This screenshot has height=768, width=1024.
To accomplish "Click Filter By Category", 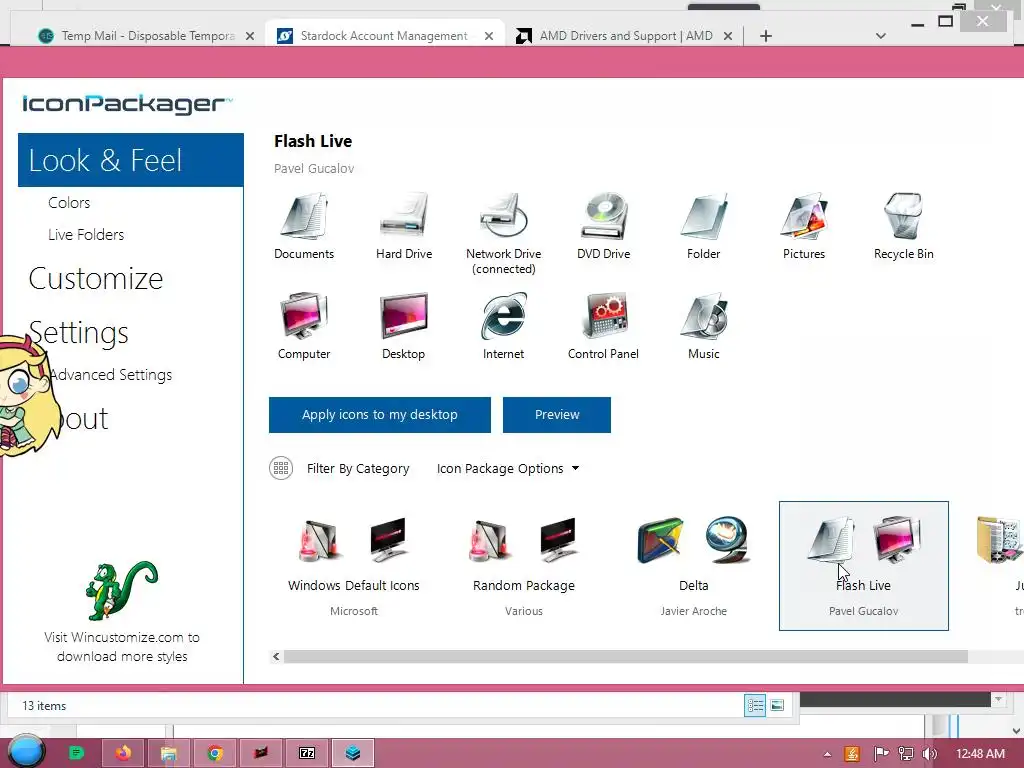I will [358, 468].
